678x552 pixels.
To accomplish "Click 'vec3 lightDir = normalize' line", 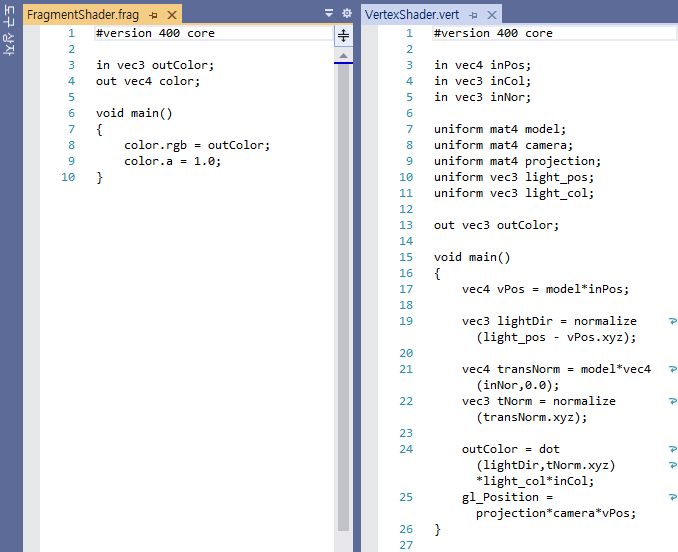I will [549, 321].
